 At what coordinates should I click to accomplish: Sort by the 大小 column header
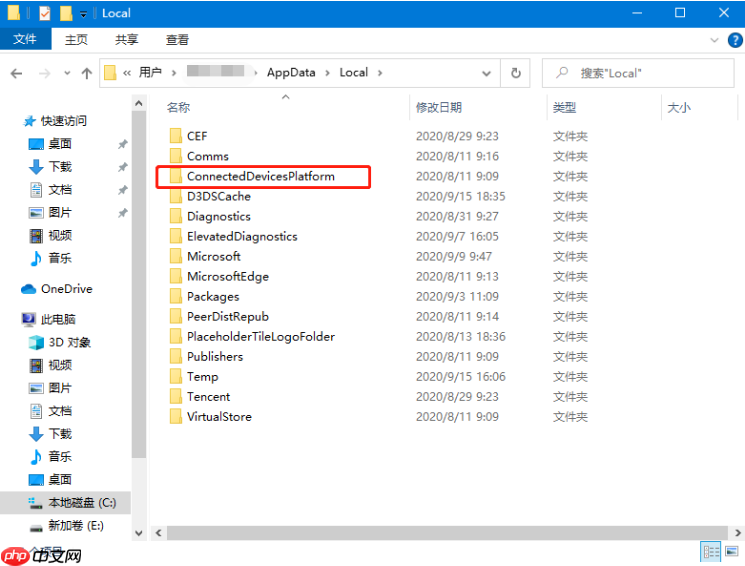tap(678, 107)
